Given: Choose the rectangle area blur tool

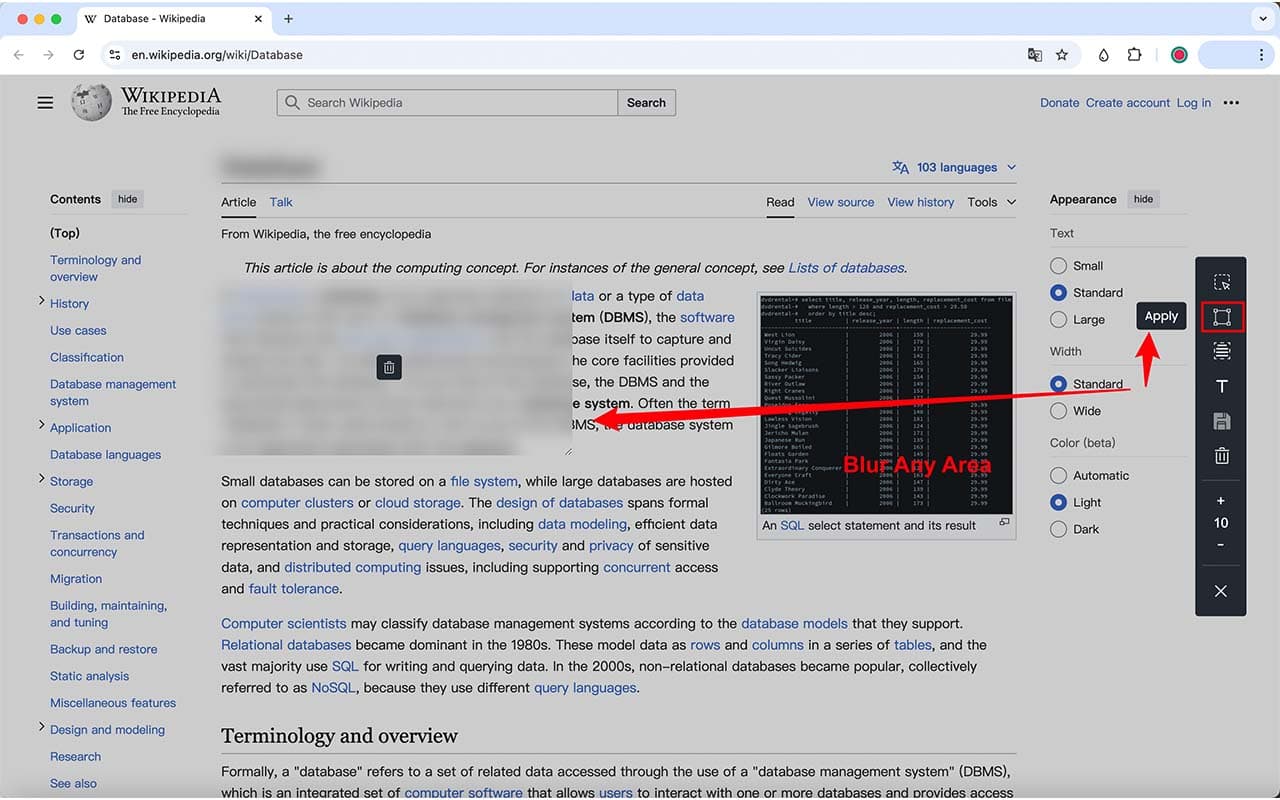Looking at the screenshot, I should pyautogui.click(x=1221, y=317).
